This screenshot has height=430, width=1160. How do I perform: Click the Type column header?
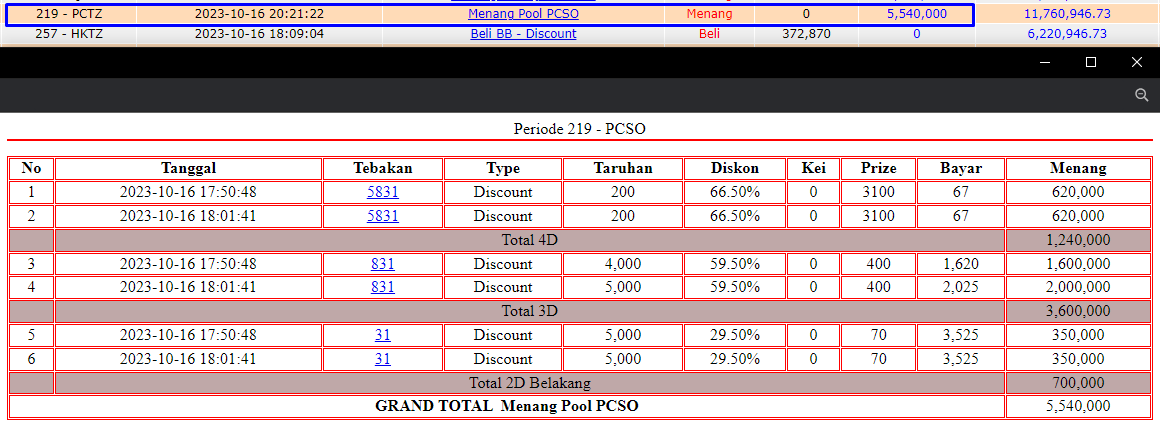coord(503,169)
